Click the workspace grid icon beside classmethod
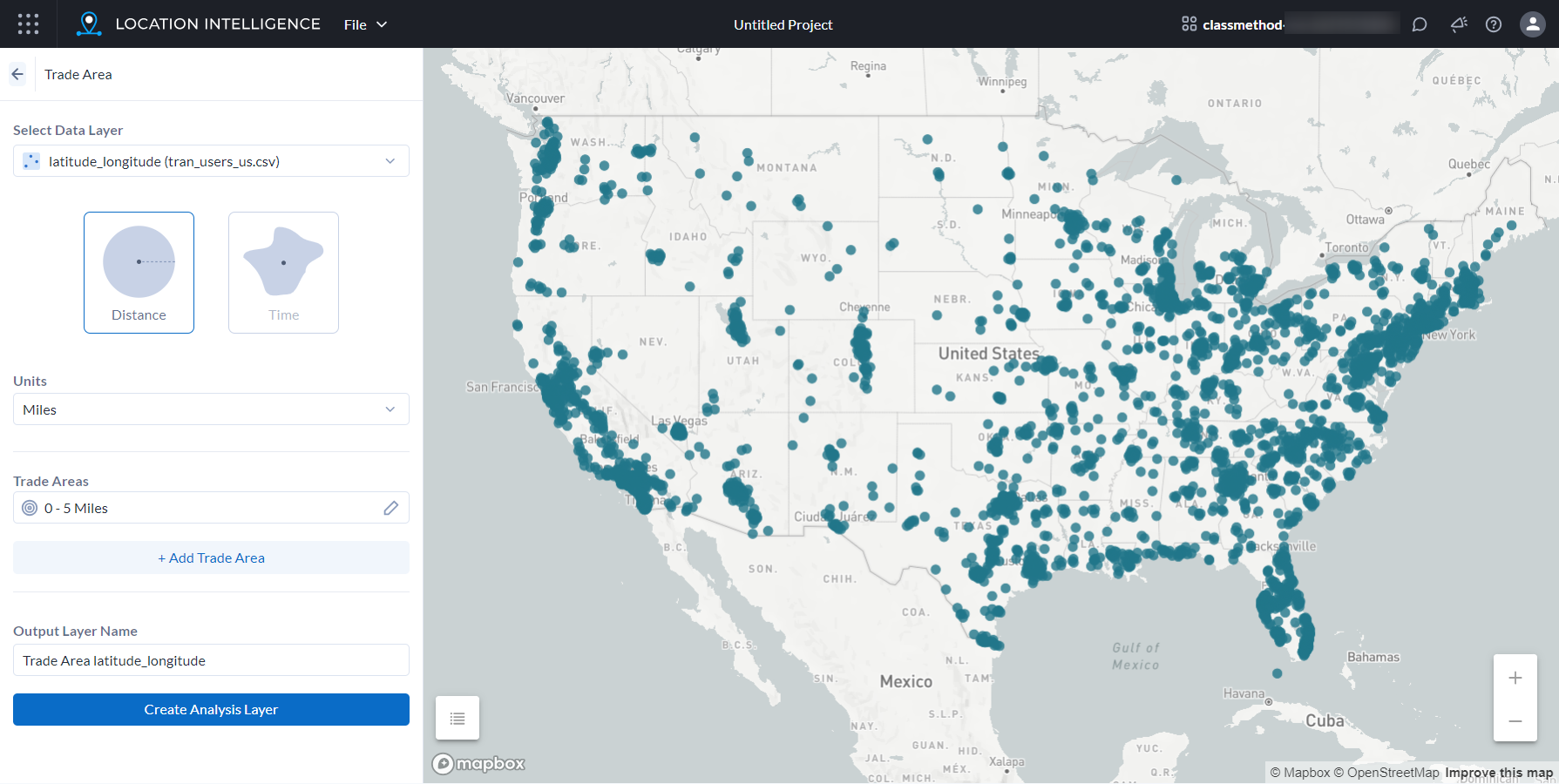Image resolution: width=1559 pixels, height=784 pixels. click(x=1189, y=24)
